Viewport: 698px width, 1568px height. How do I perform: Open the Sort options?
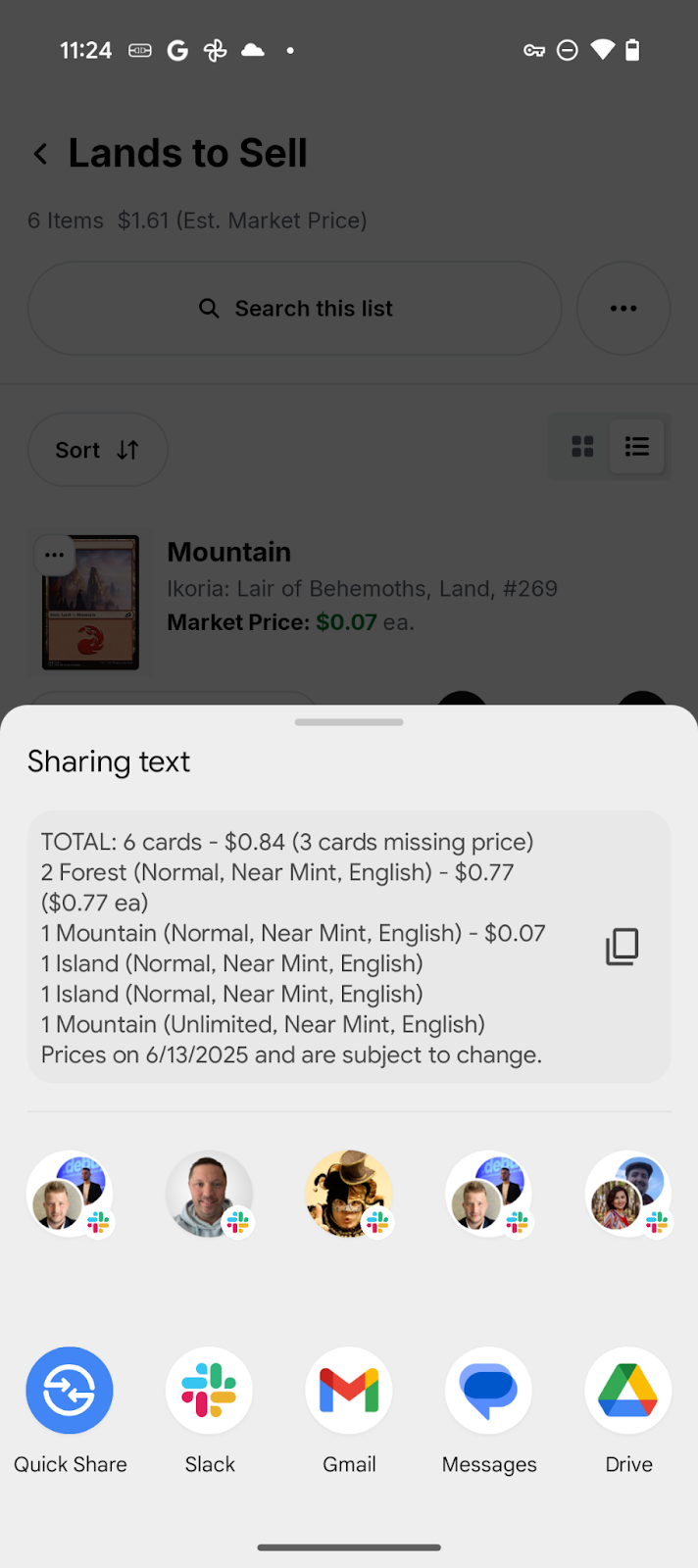coord(97,450)
